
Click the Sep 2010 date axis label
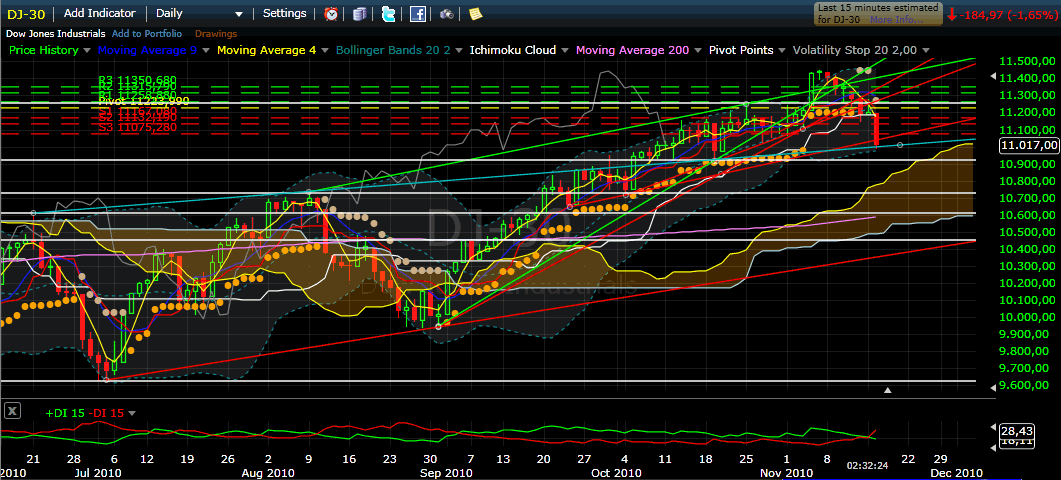click(x=444, y=472)
